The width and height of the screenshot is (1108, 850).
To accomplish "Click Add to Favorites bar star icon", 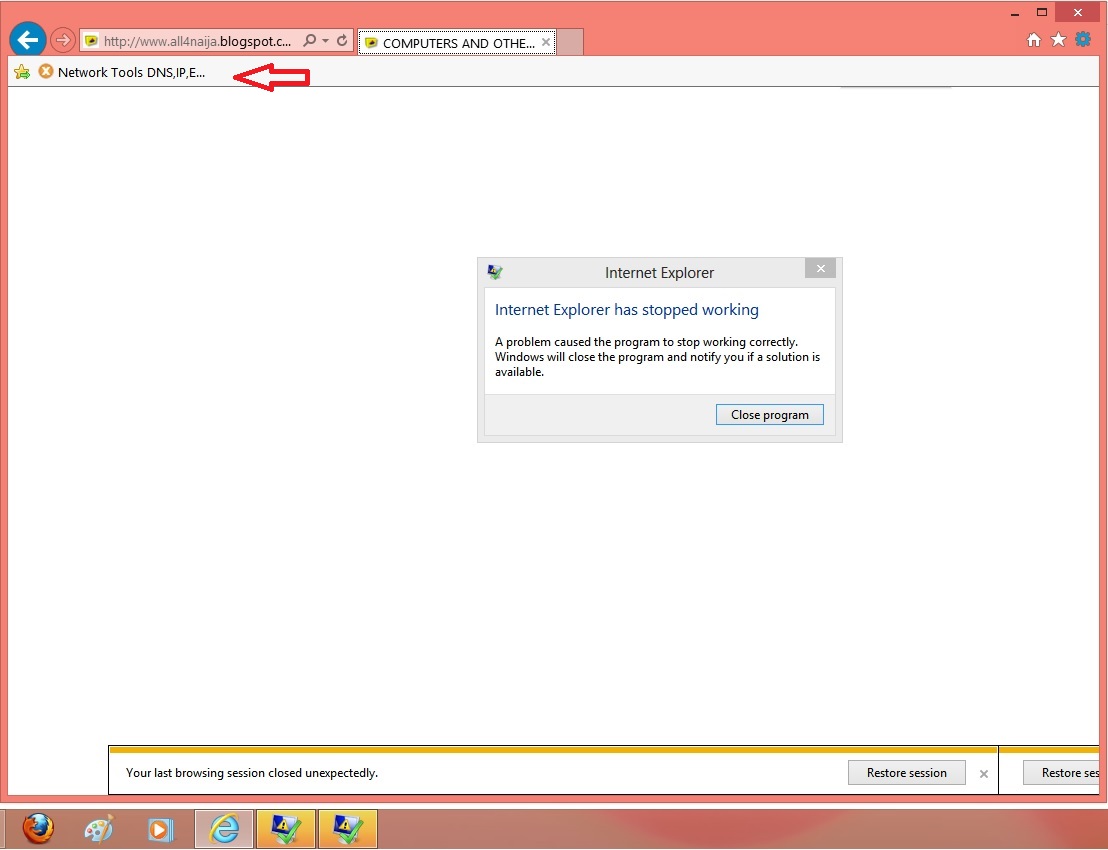I will coord(22,72).
